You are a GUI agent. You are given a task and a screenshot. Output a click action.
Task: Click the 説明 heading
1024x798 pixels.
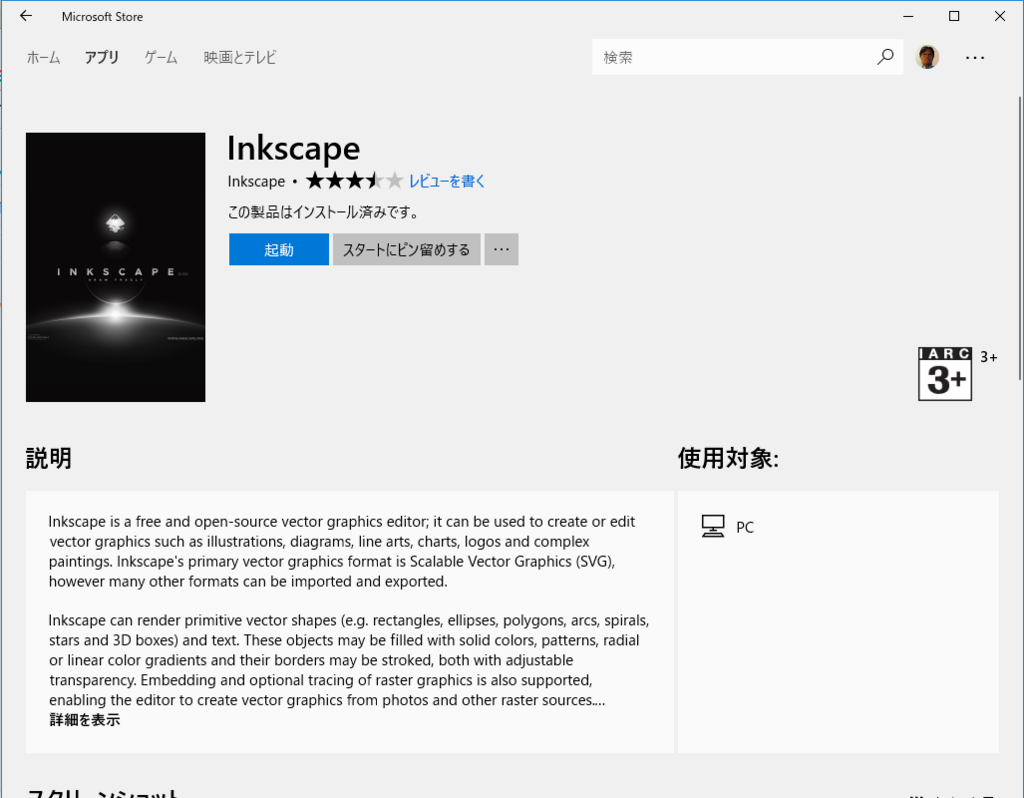49,458
